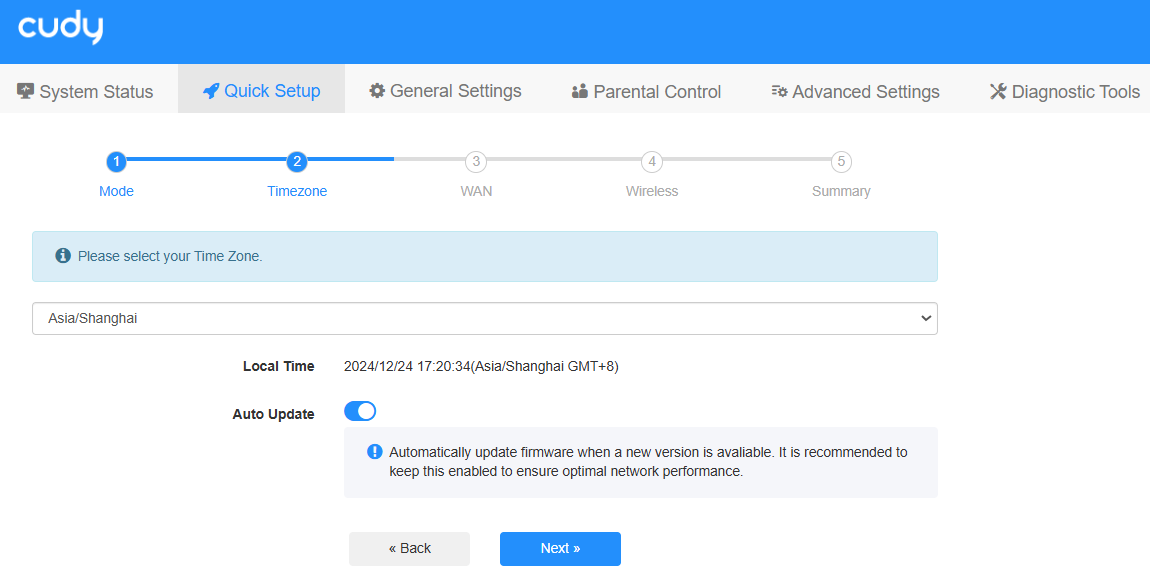Click the Cudy logo
This screenshot has width=1150, height=581.
click(x=60, y=29)
